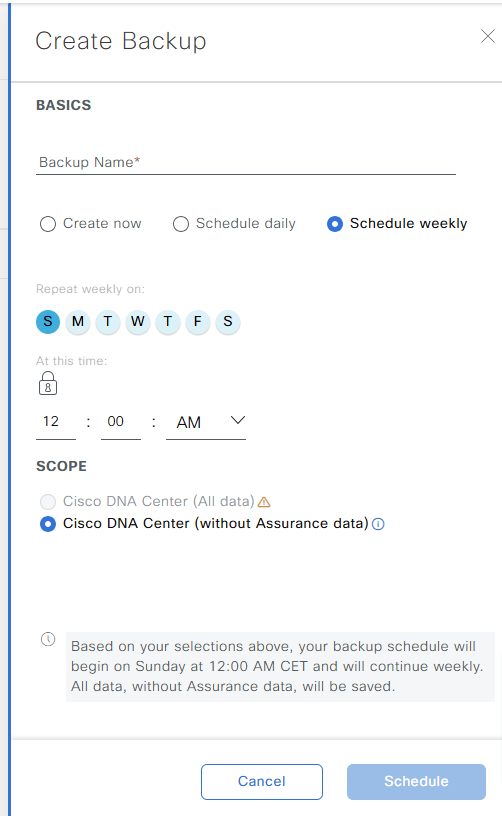The height and width of the screenshot is (816, 502).
Task: Click the lock icon under At this time
Action: 48,383
